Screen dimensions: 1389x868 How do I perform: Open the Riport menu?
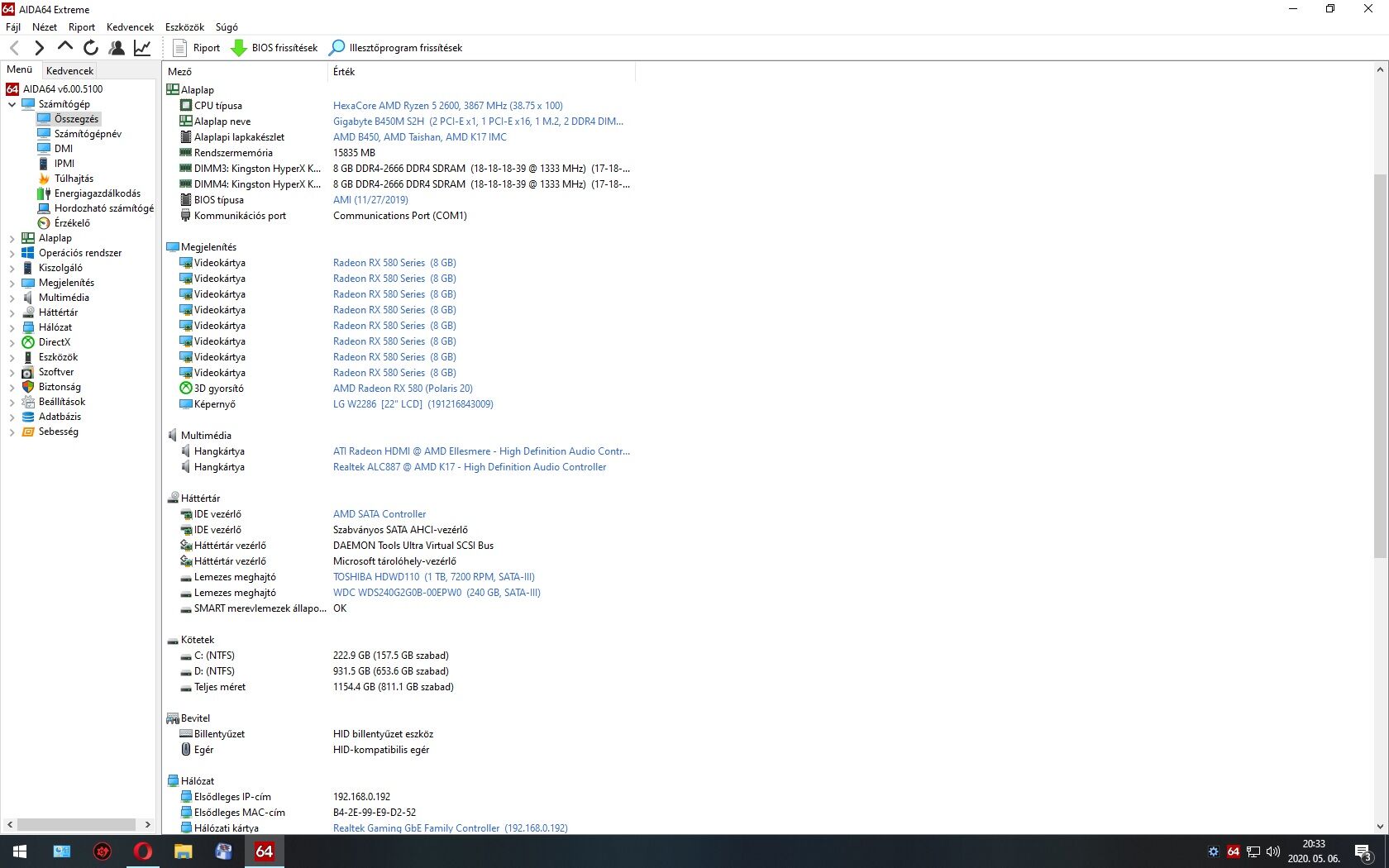82,27
